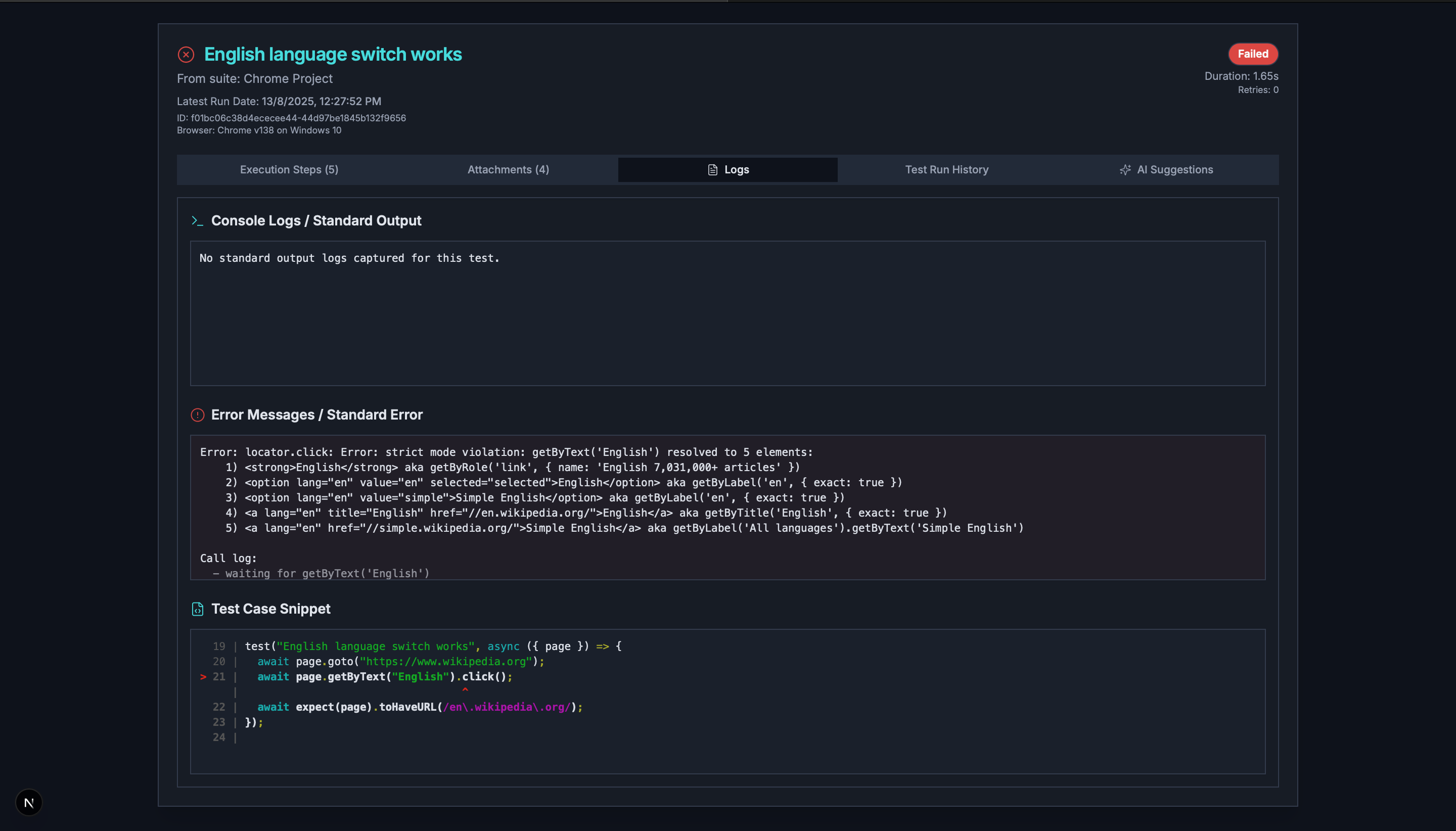Screen dimensions: 1456x831
Task: Click the Retries: 0 label
Action: pos(1258,89)
